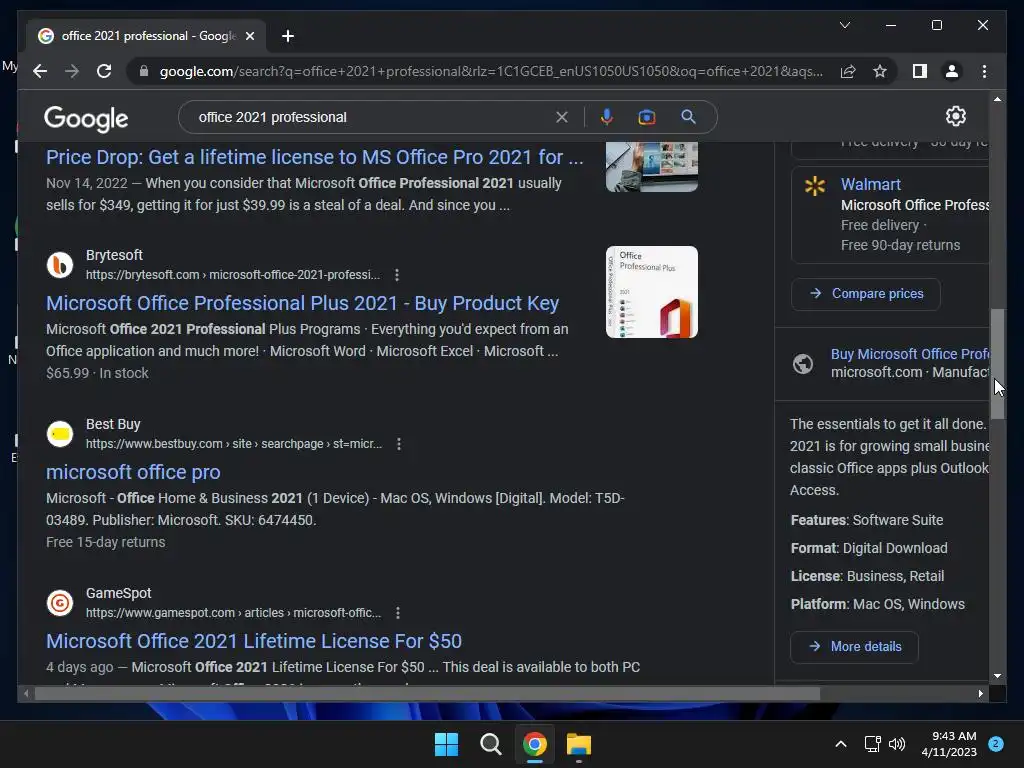The height and width of the screenshot is (768, 1024).
Task: Click the horizontal scroll right arrow
Action: (981, 694)
